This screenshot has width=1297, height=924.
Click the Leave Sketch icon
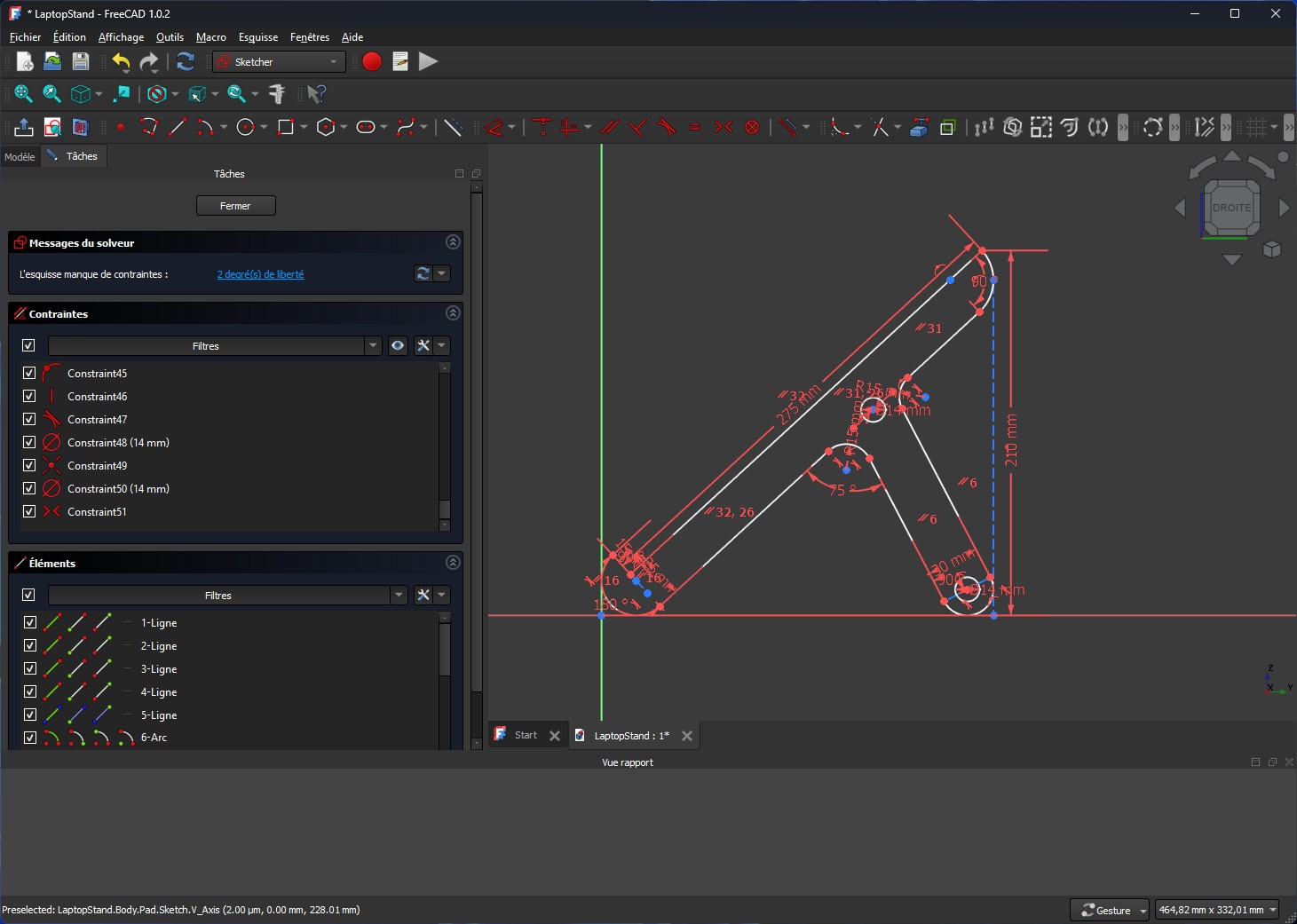tap(23, 128)
